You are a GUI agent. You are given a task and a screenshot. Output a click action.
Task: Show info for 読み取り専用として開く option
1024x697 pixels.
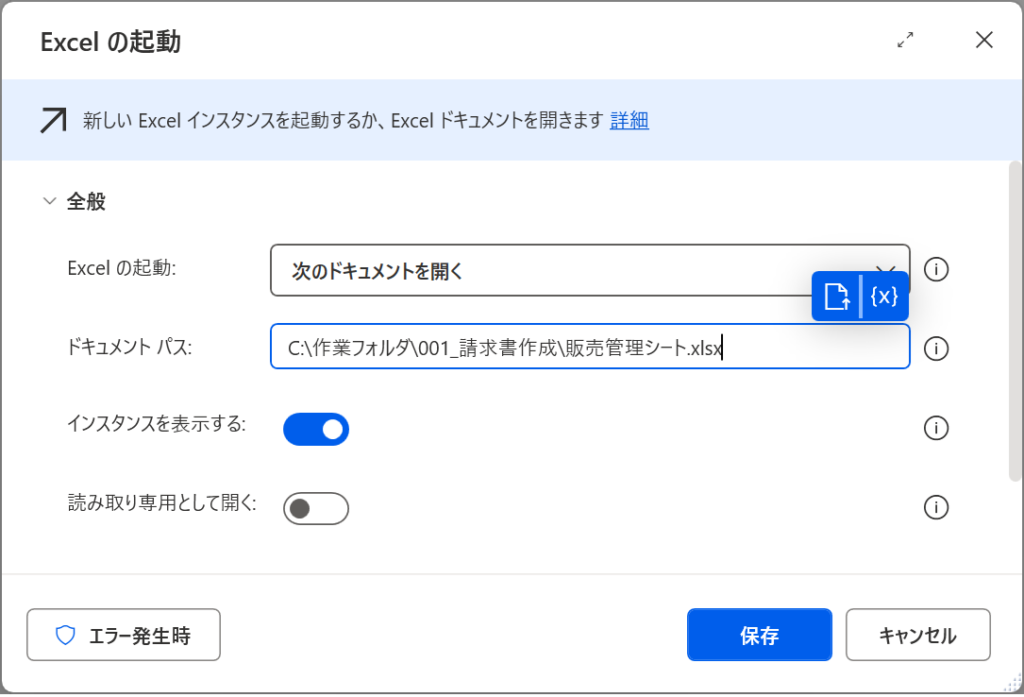[936, 507]
